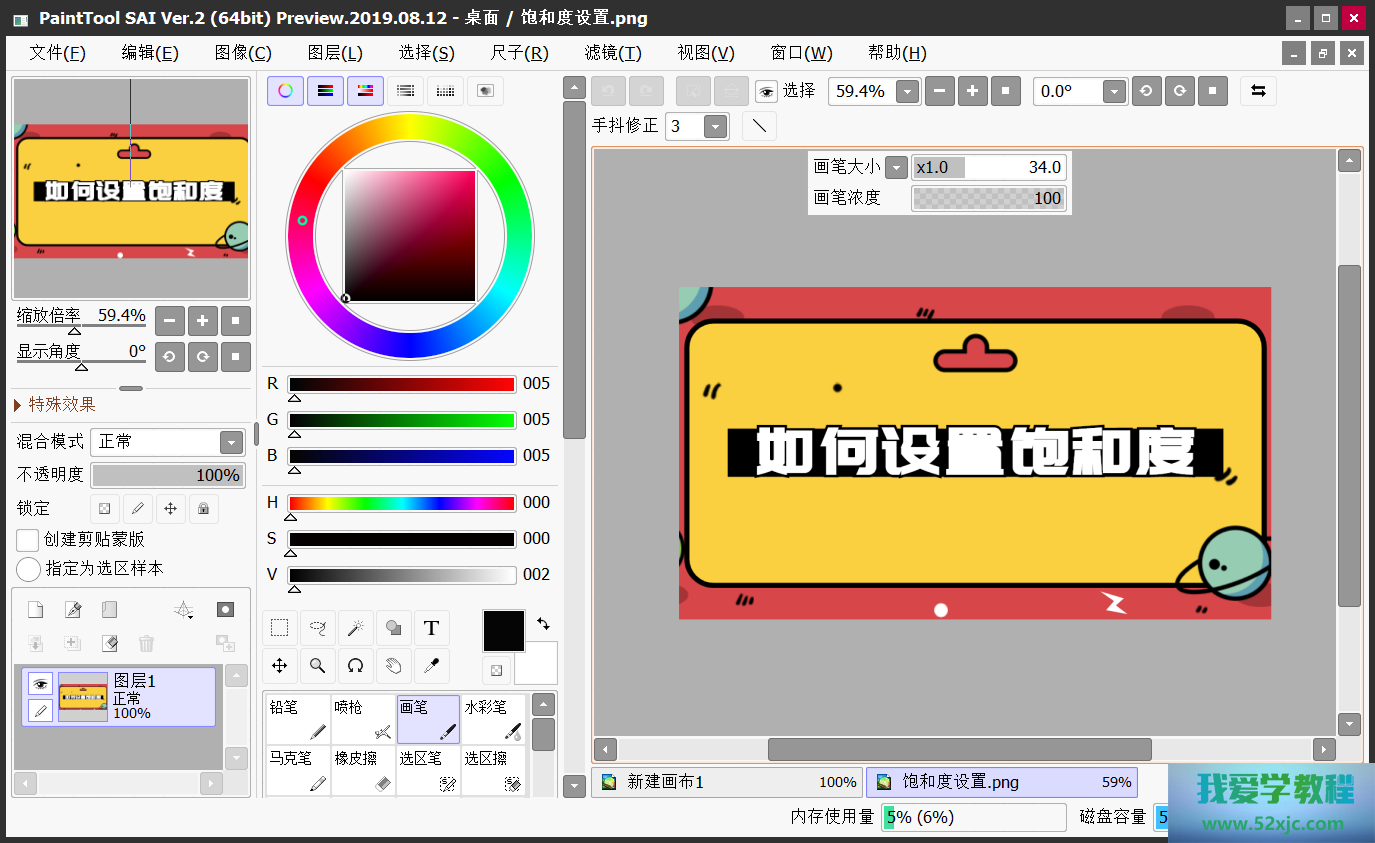
Task: Select the move layer tool
Action: (x=280, y=665)
